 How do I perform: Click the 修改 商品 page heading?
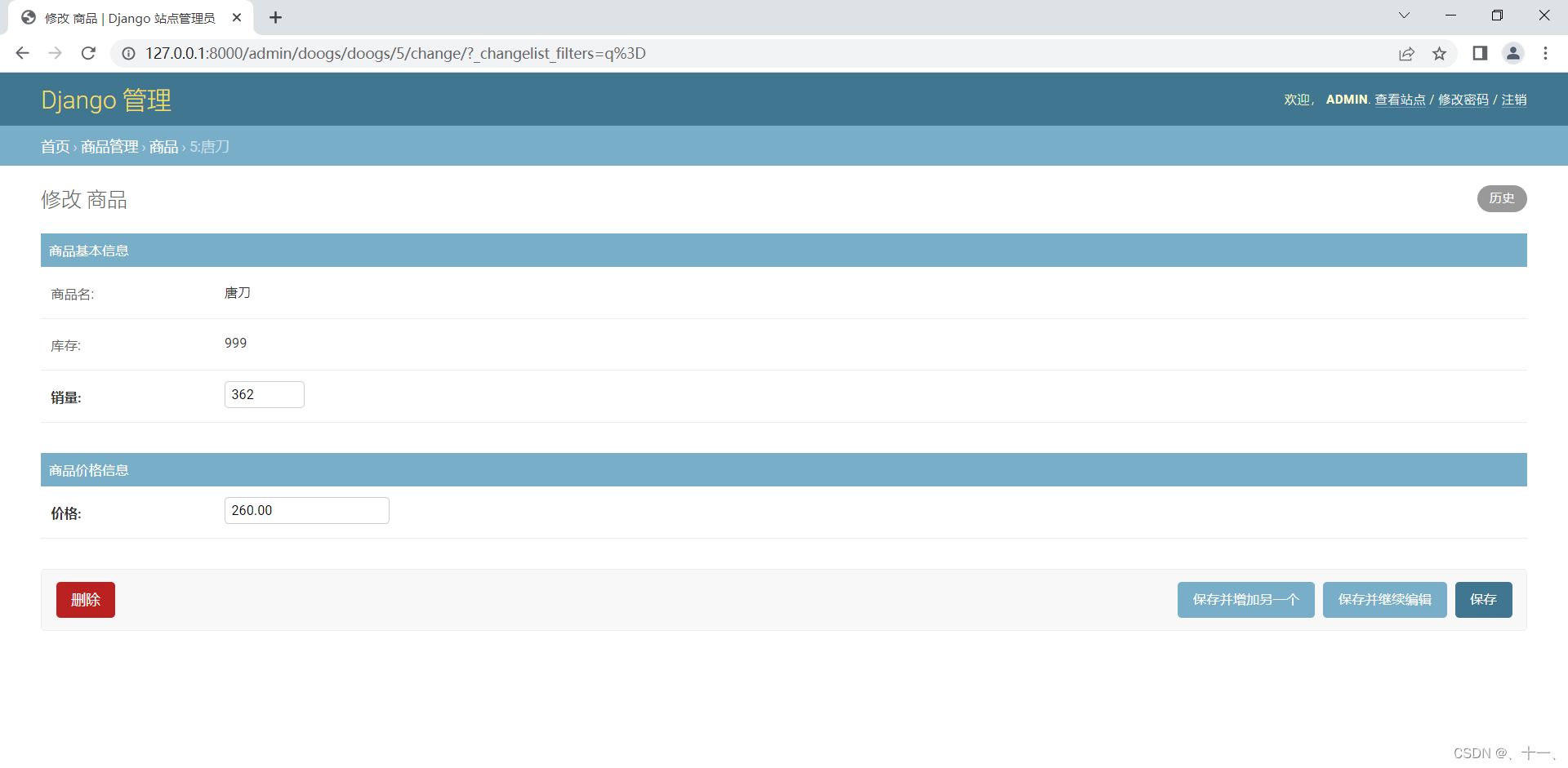click(84, 200)
